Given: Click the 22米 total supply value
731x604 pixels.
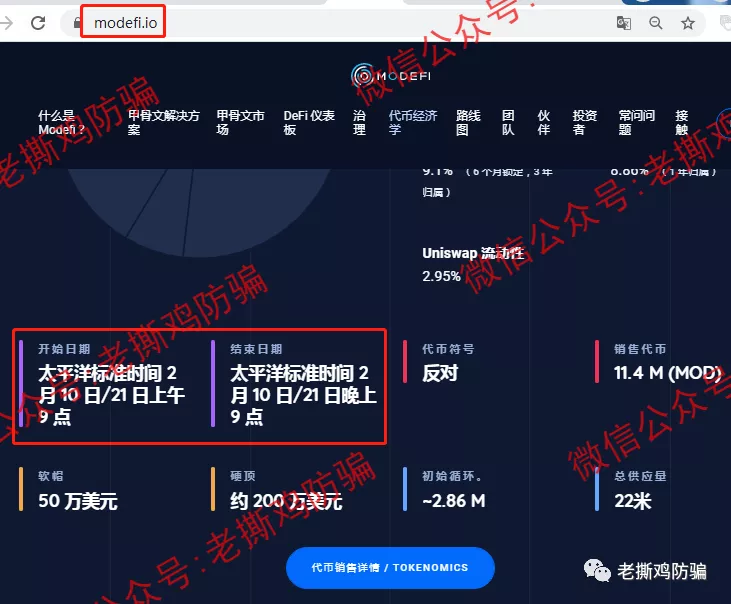Looking at the screenshot, I should (633, 501).
